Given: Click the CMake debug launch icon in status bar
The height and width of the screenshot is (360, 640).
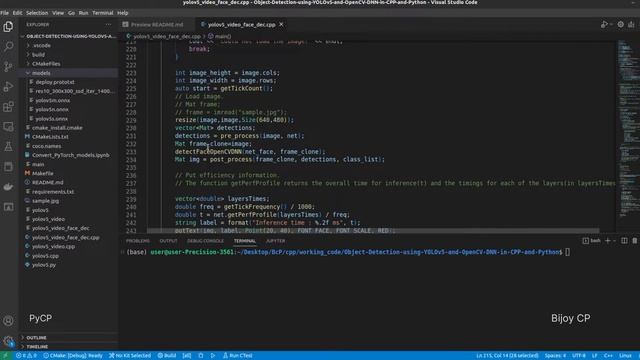Looking at the screenshot, I should click(x=201, y=356).
